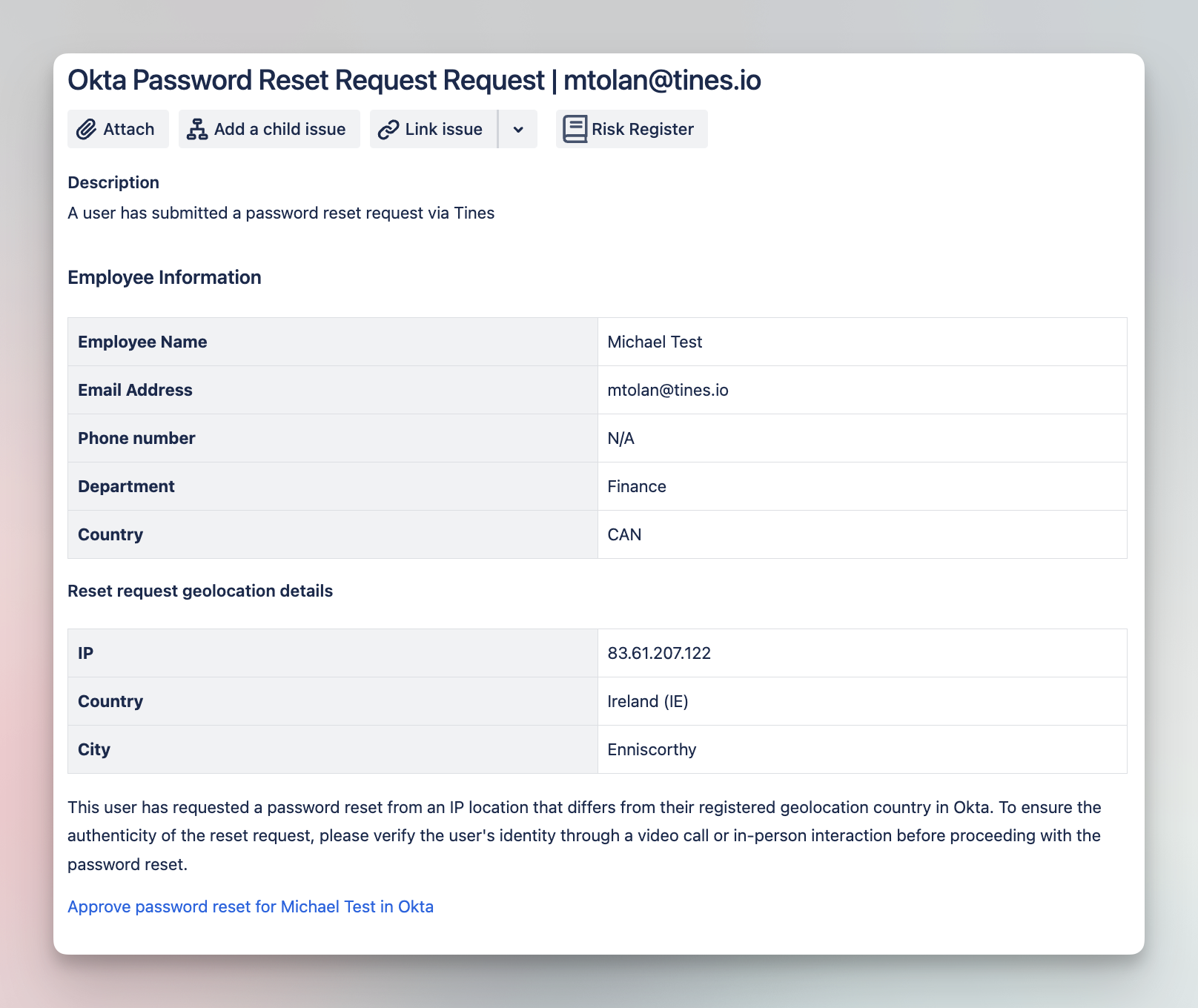Click the issue title heading
Viewport: 1198px width, 1008px height.
414,80
